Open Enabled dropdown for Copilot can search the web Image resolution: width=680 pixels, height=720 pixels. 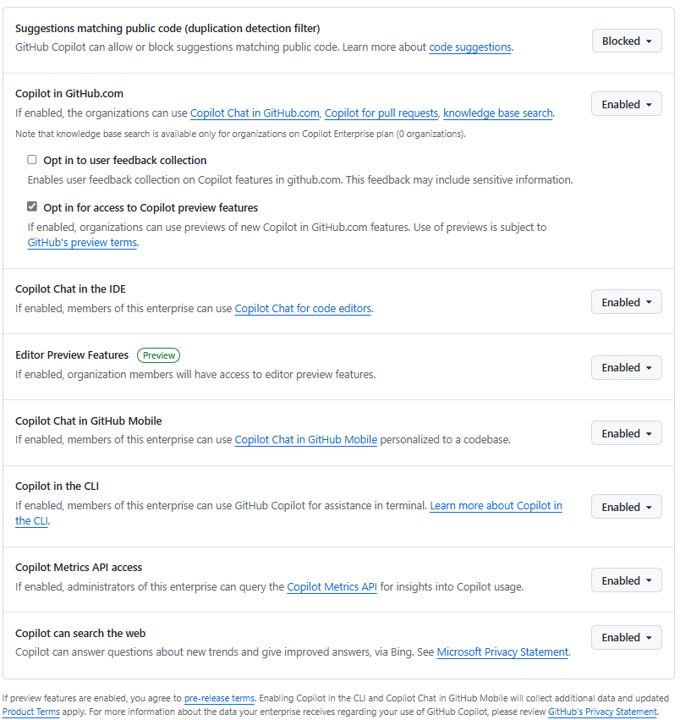pos(626,637)
